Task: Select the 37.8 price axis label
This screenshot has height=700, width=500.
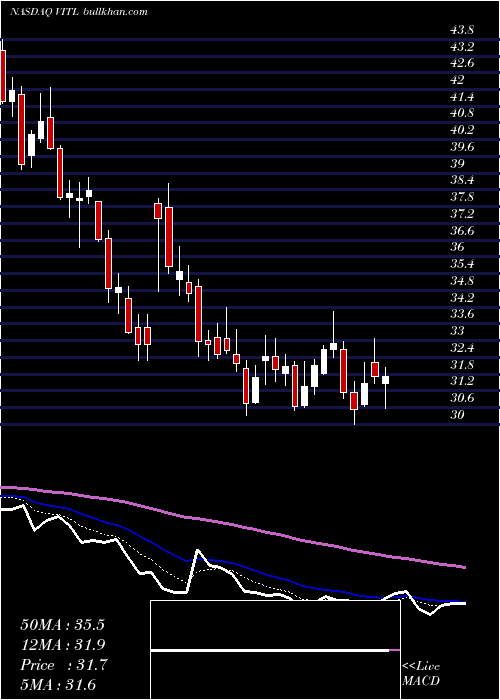Action: (462, 197)
